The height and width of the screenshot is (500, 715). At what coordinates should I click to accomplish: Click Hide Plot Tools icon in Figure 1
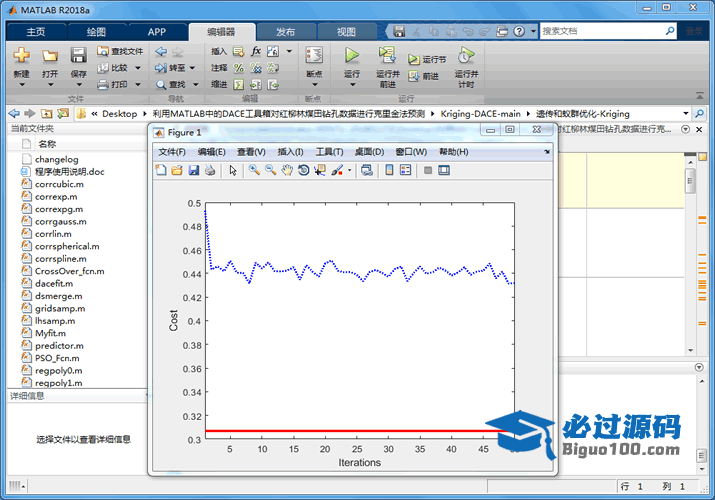point(428,170)
